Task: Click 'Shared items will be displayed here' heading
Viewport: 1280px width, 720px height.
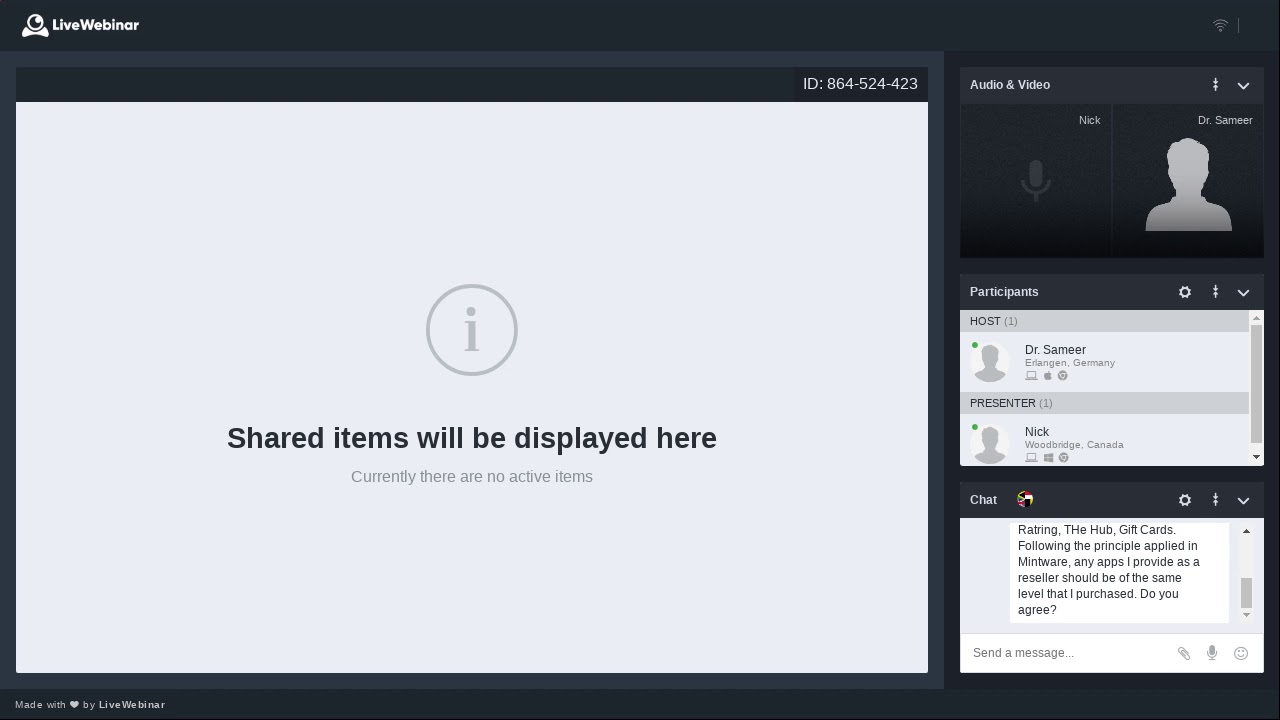Action: tap(472, 438)
